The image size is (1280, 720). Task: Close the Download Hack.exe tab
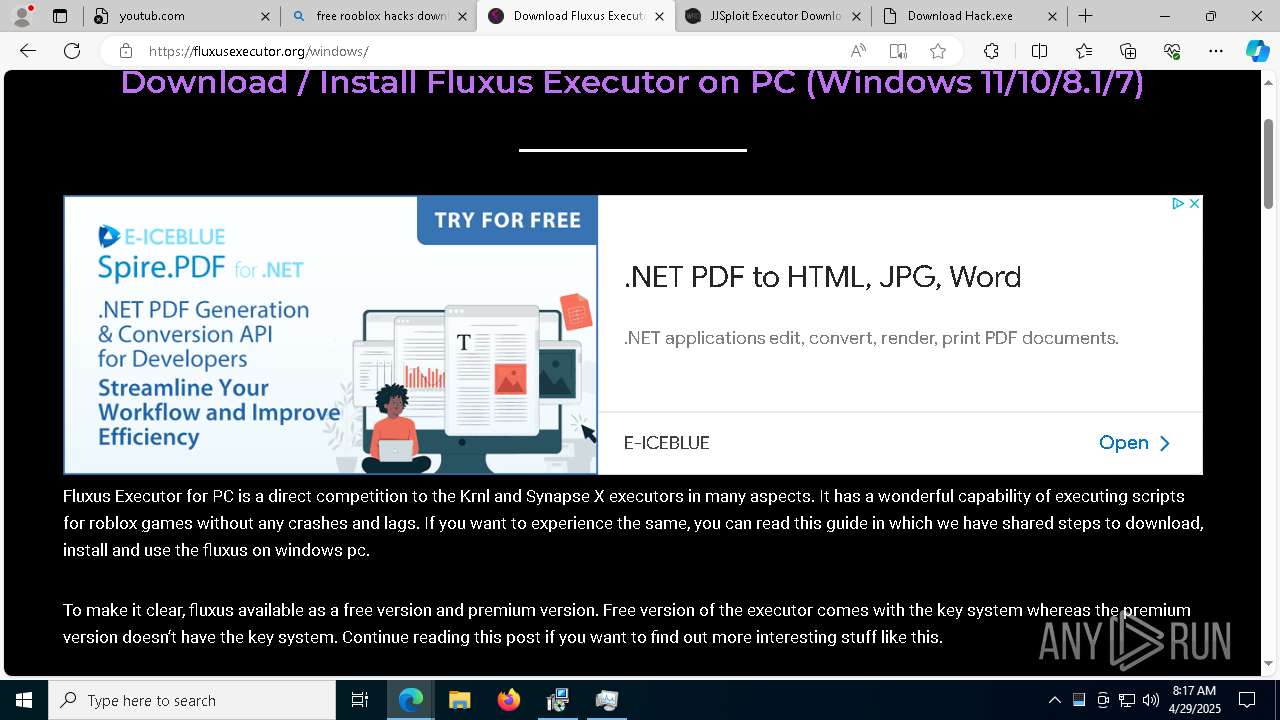[x=1052, y=16]
